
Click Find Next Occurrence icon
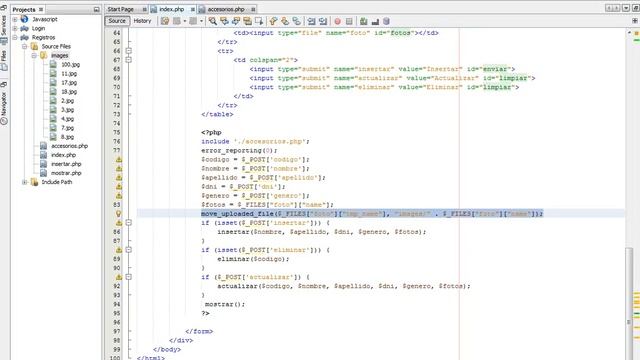coord(236,21)
